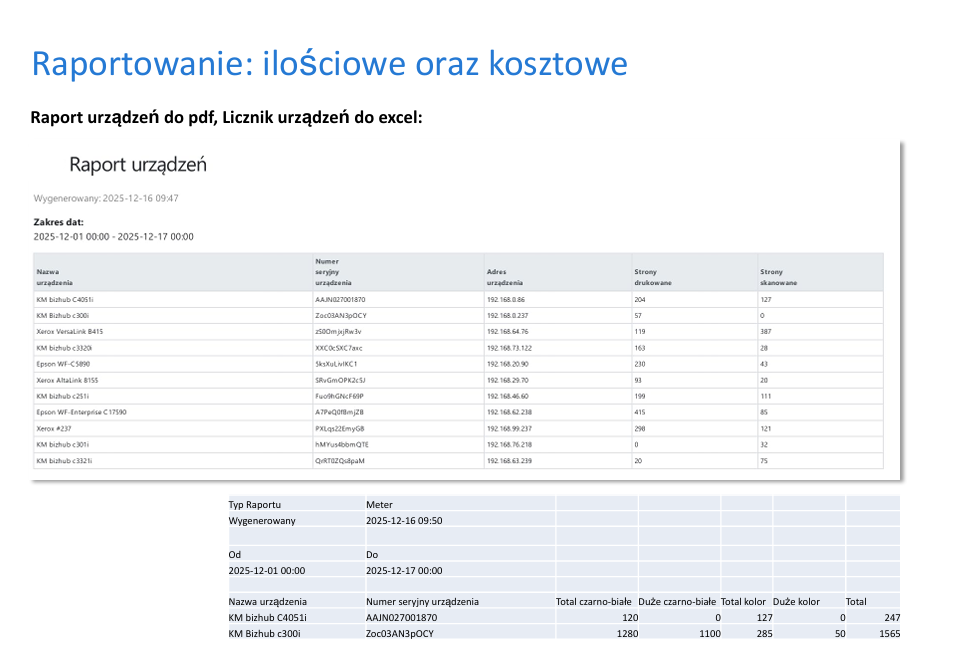Click the 'Xerox #237' device name

tap(54, 428)
